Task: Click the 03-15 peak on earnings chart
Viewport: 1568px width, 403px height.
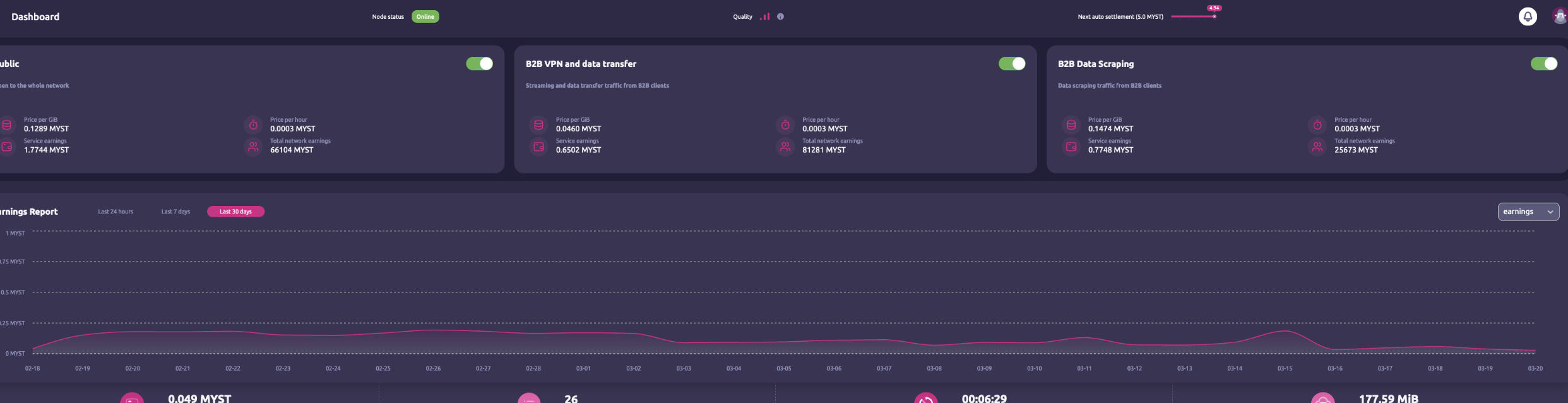Action: (1285, 331)
